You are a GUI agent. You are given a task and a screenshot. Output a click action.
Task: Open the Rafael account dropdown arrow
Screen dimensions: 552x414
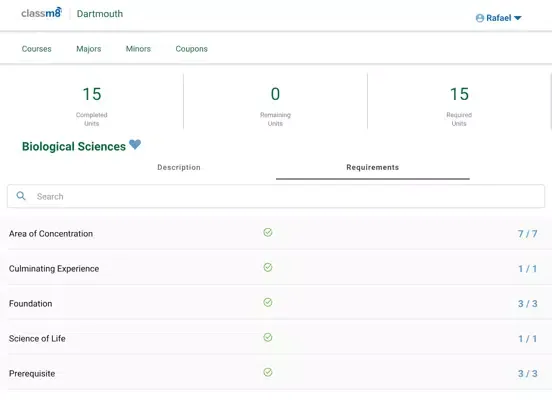coord(518,18)
